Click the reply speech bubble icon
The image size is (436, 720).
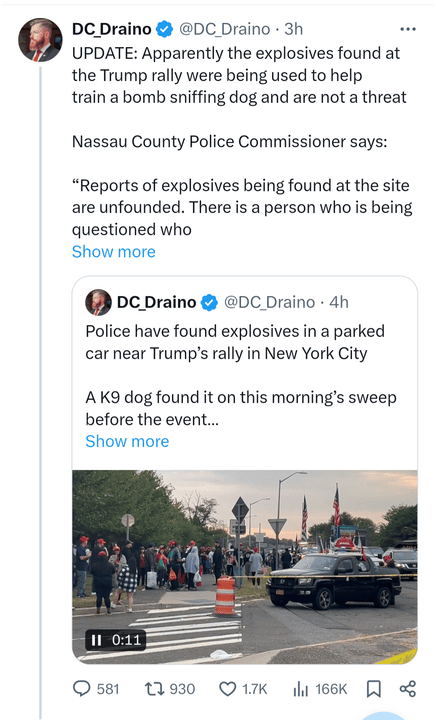pos(82,688)
